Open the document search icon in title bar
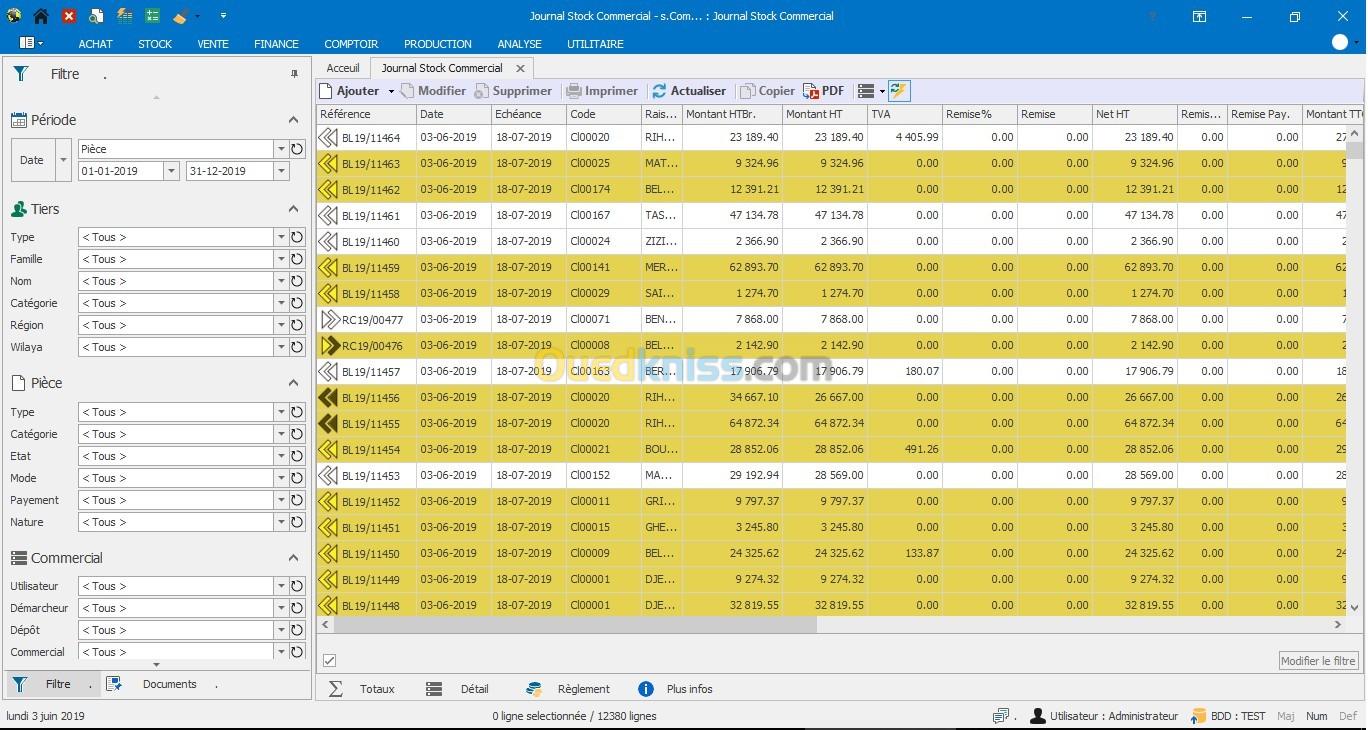 [x=97, y=16]
